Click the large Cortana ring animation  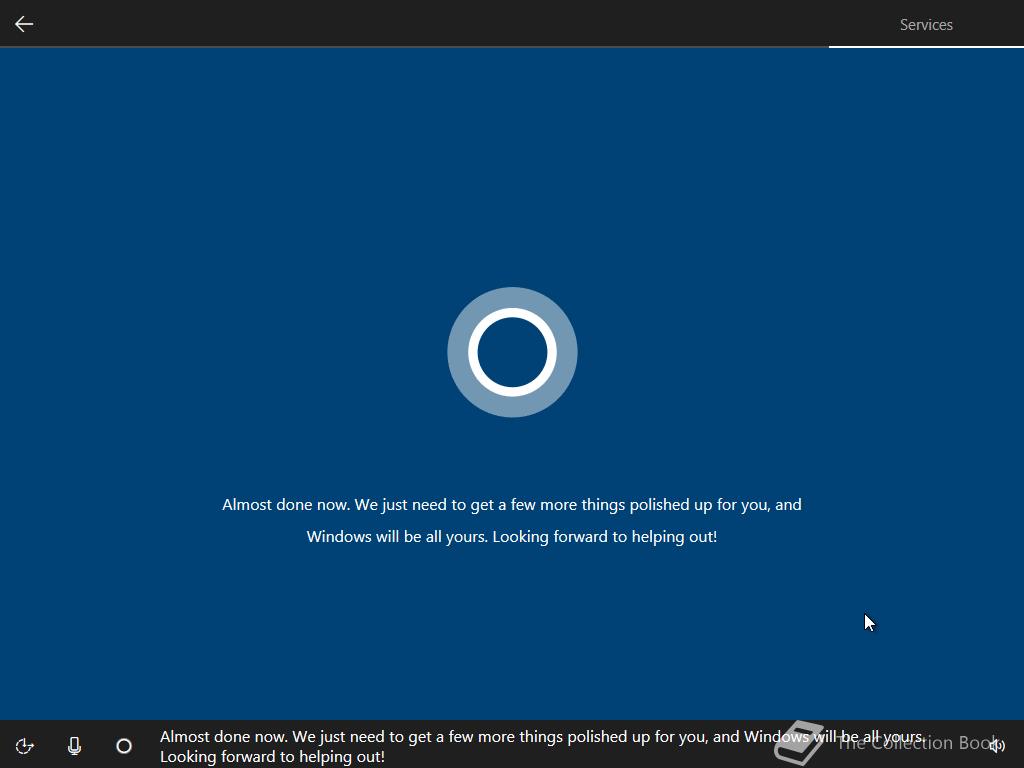click(512, 352)
